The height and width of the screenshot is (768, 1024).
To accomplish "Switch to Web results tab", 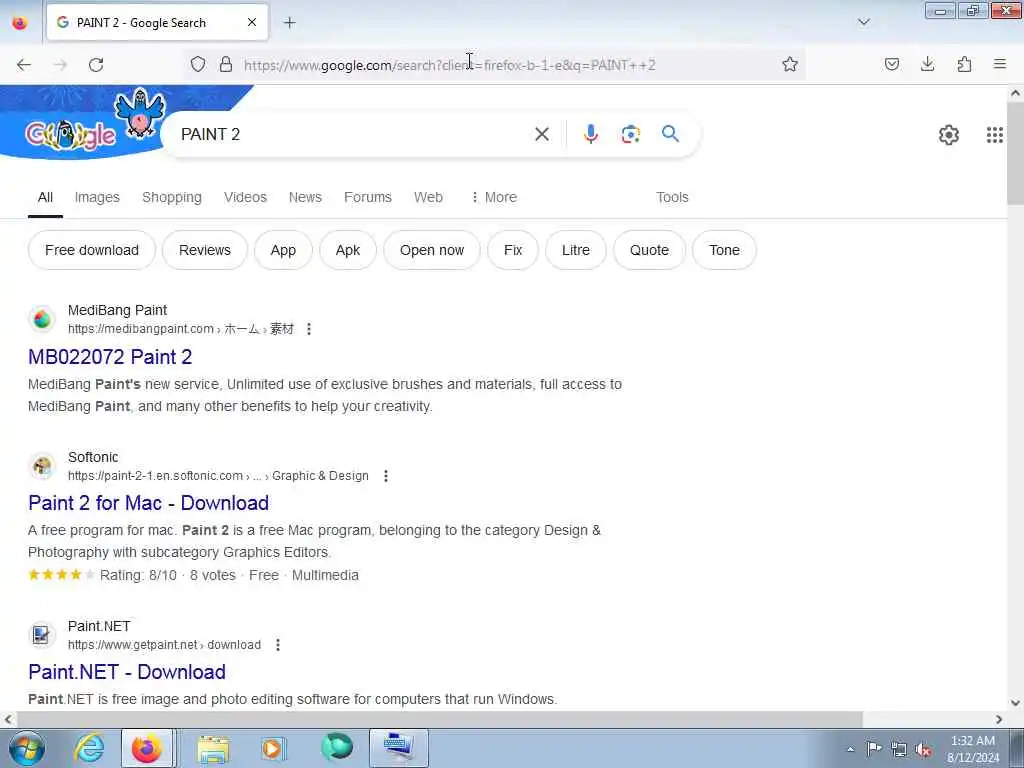I will coord(428,197).
